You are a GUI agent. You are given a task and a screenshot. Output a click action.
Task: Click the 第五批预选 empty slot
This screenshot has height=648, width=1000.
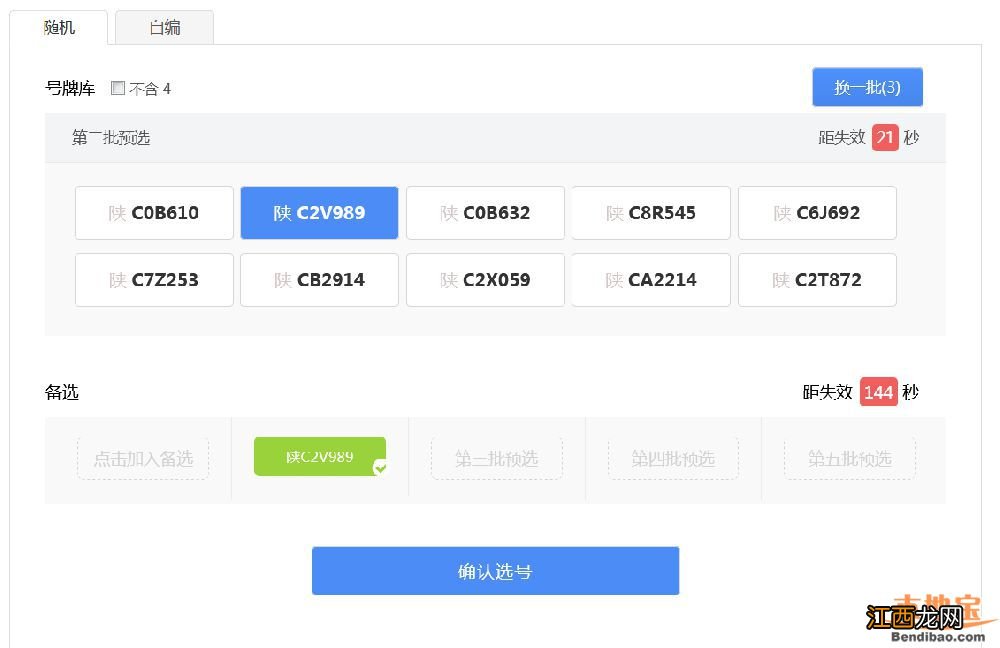(x=849, y=459)
